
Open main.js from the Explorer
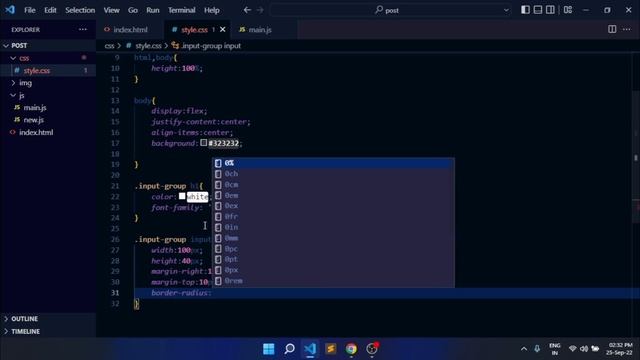pos(48,107)
